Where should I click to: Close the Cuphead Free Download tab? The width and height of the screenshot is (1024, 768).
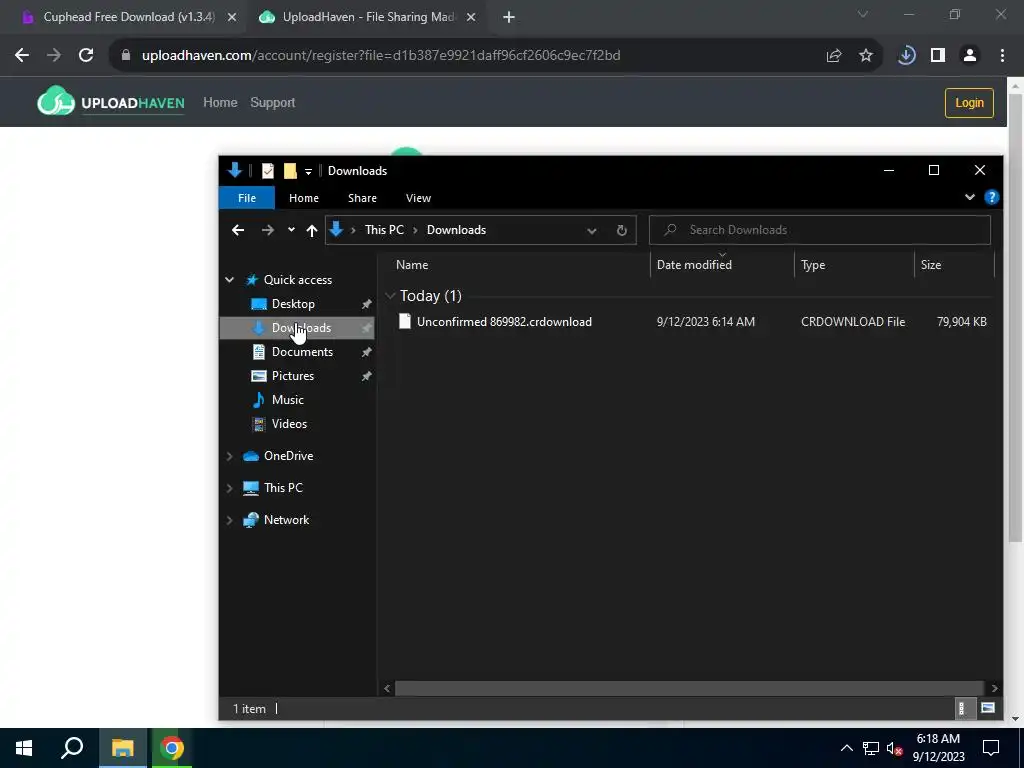point(232,18)
